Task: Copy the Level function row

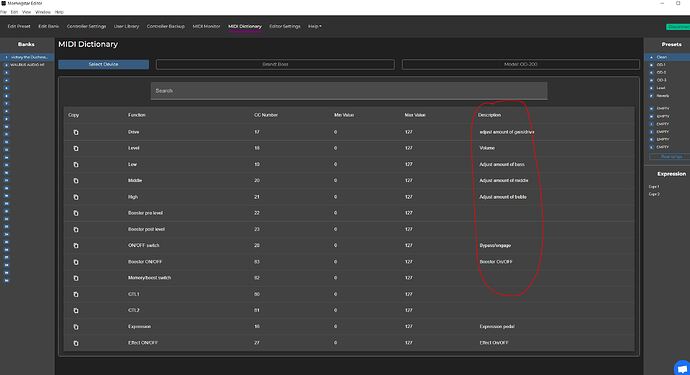Action: pos(76,148)
